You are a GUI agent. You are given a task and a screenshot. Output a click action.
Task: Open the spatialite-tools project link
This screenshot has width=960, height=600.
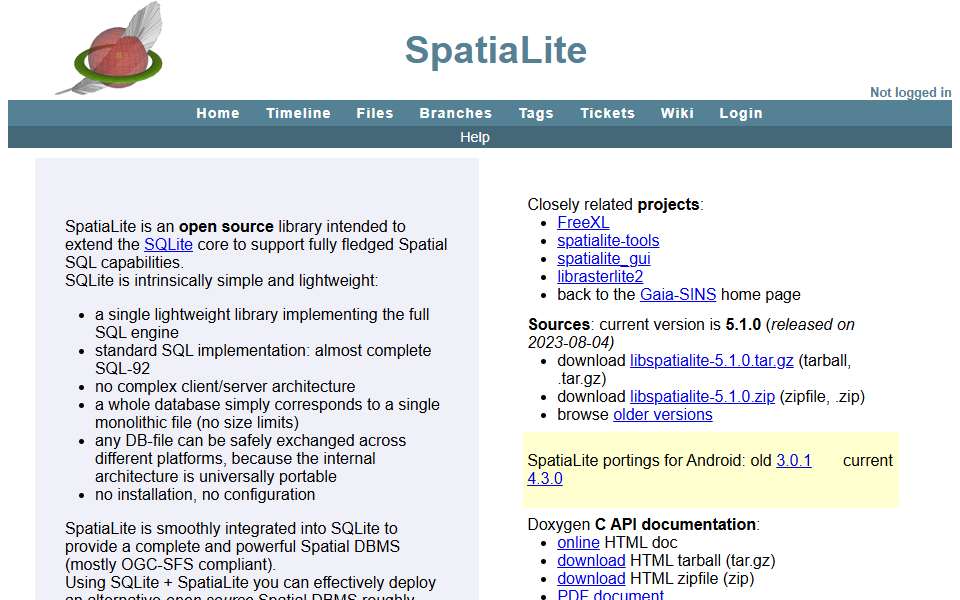[x=608, y=241]
